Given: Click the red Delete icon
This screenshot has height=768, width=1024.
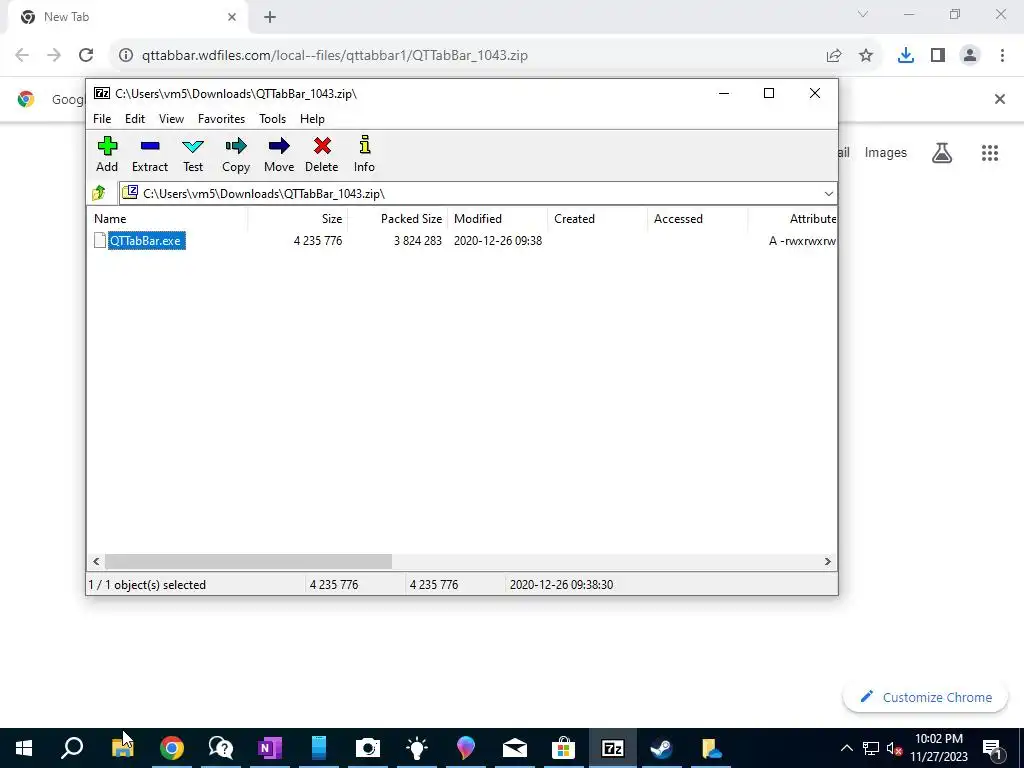Looking at the screenshot, I should click(x=321, y=155).
